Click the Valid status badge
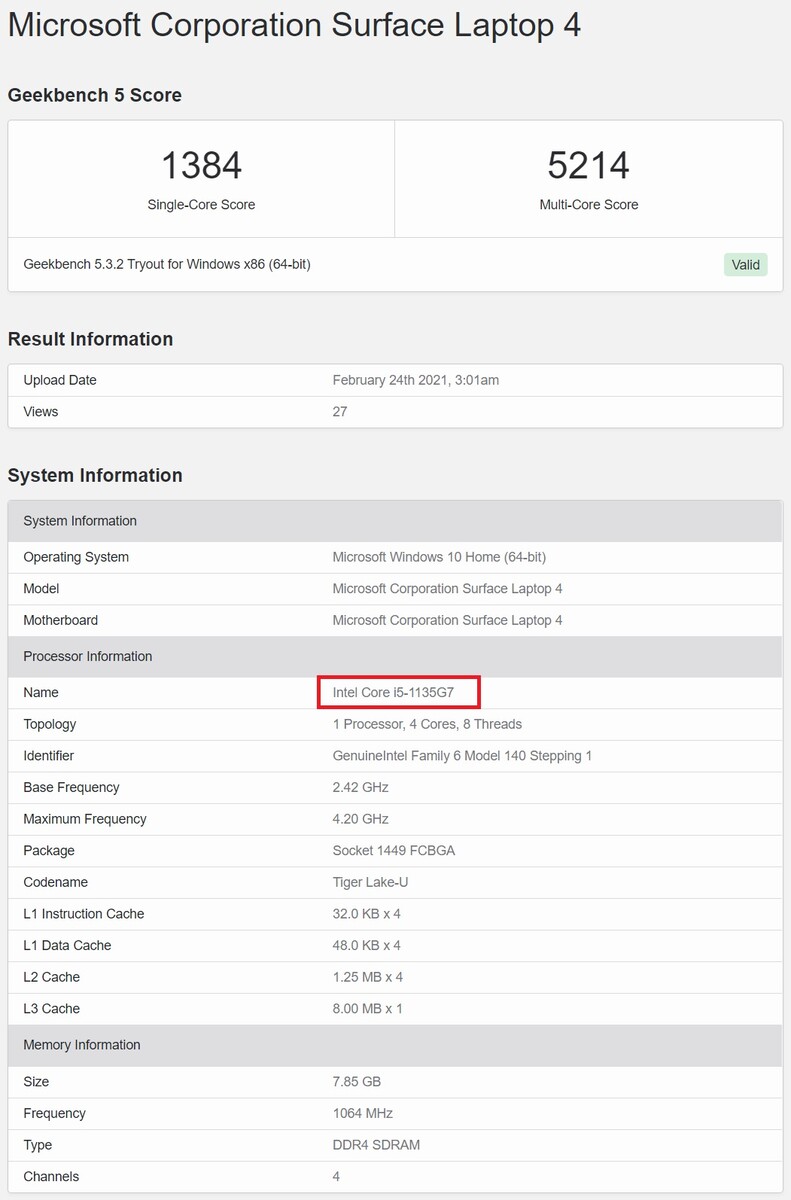This screenshot has height=1200, width=791. click(745, 265)
